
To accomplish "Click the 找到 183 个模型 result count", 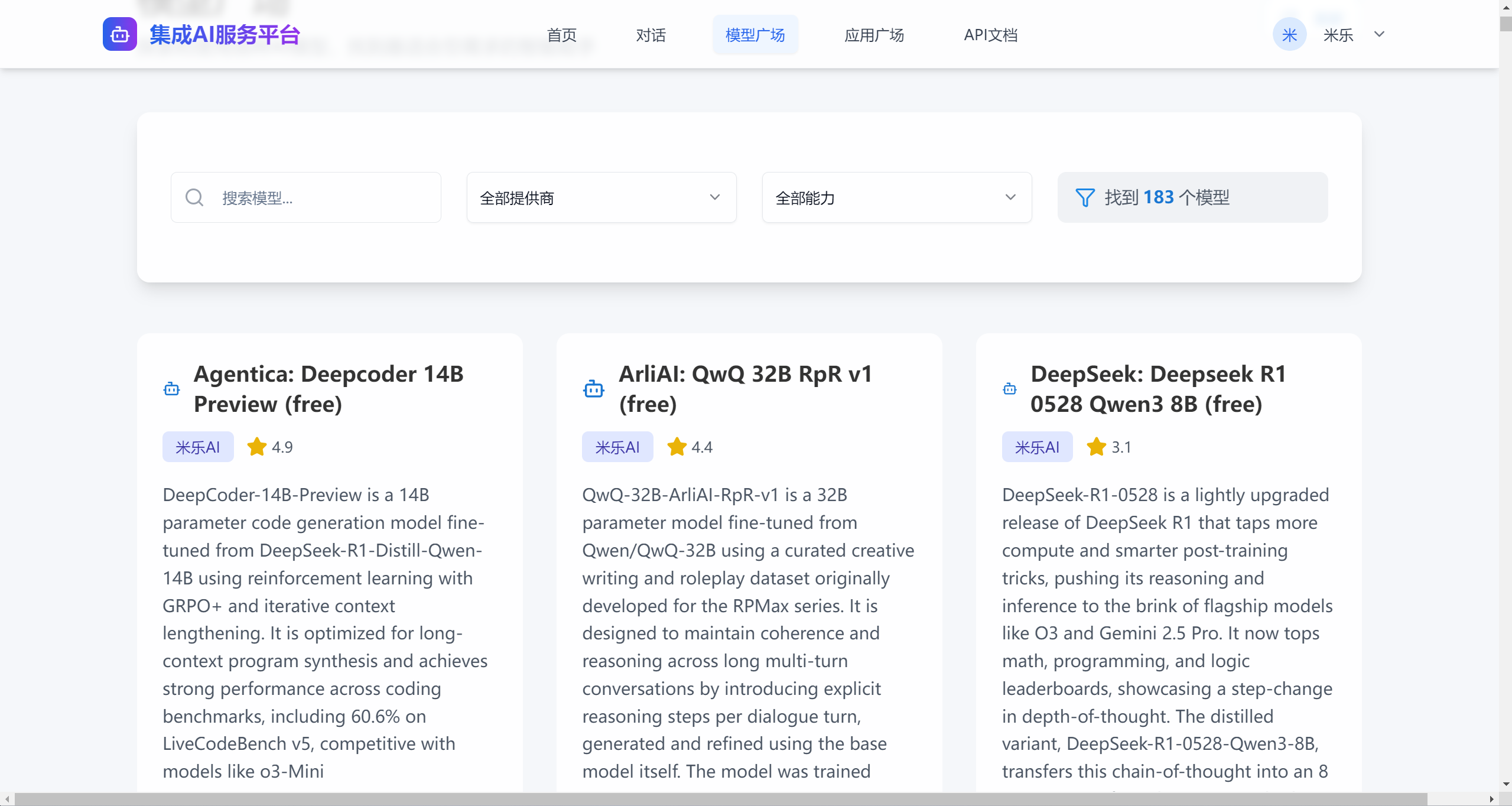I will [1167, 197].
